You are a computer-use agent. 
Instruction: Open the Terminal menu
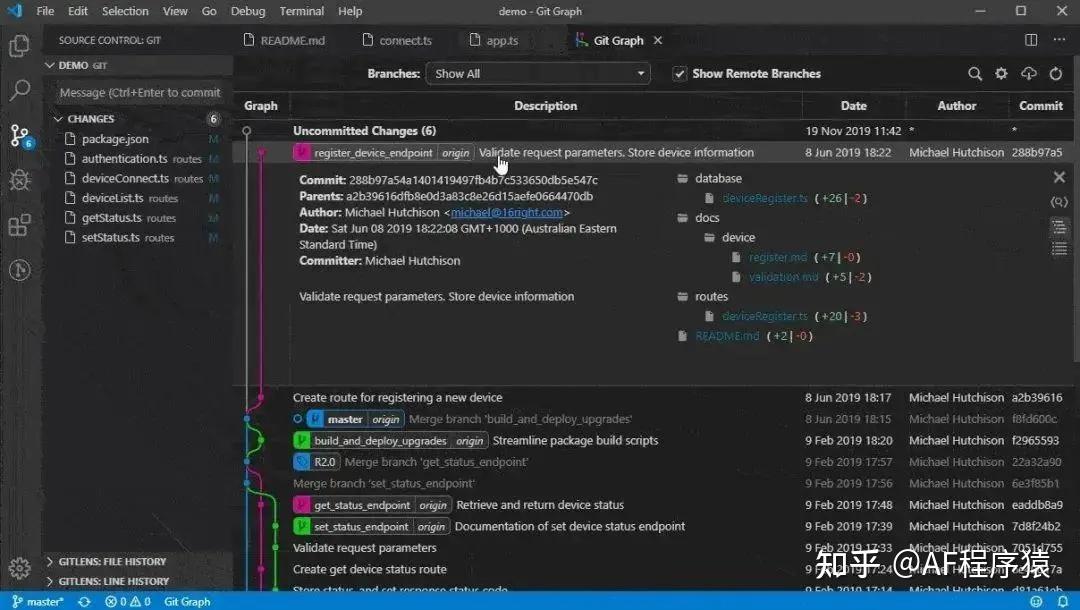[302, 11]
